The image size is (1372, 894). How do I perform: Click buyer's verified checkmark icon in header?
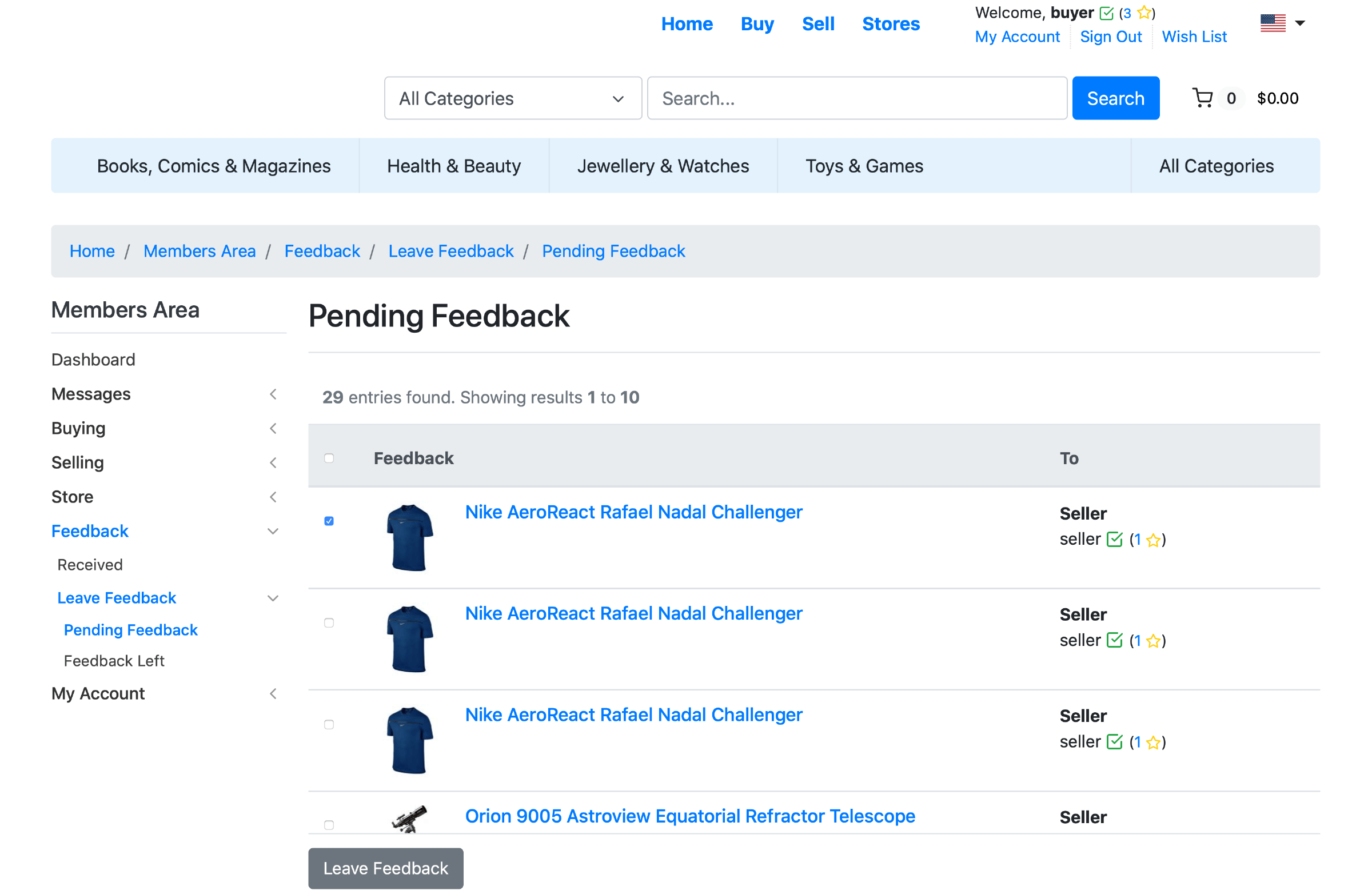(1106, 13)
